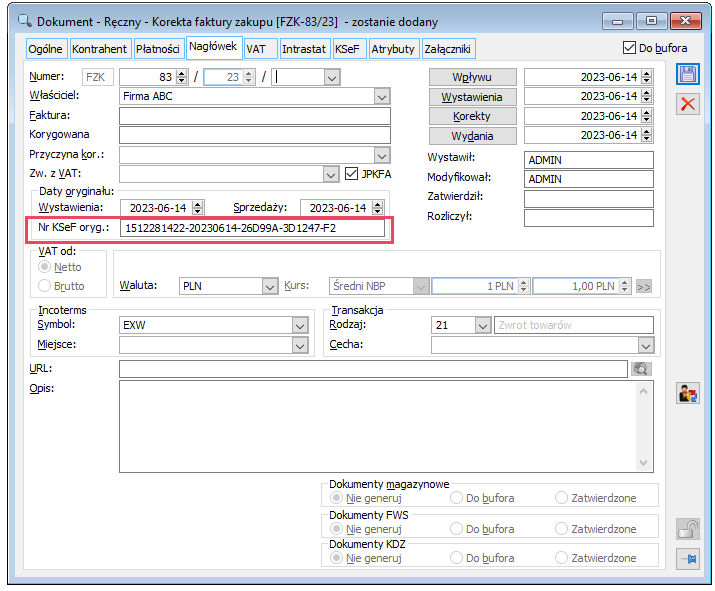
Task: Click the red X cancel icon
Action: point(687,104)
